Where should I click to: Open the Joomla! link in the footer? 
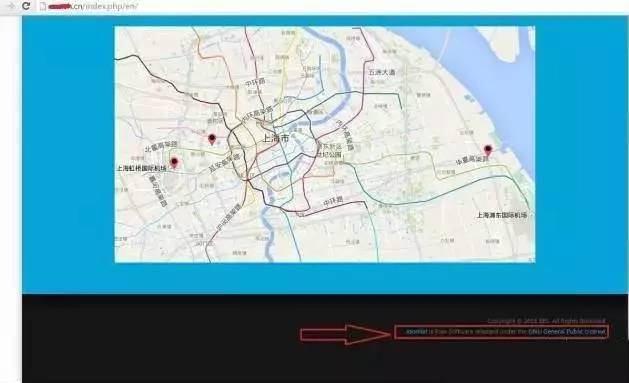pos(416,332)
